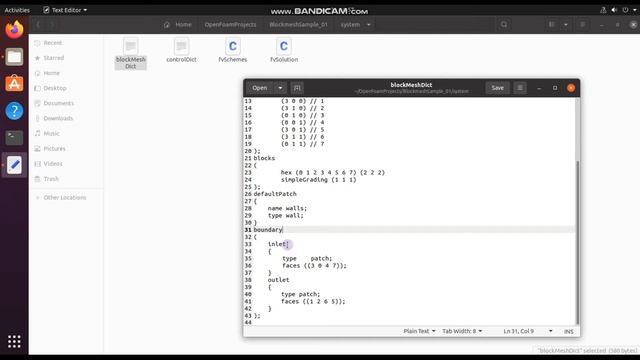Create new document tab in editor
This screenshot has height=360, width=640.
point(297,88)
